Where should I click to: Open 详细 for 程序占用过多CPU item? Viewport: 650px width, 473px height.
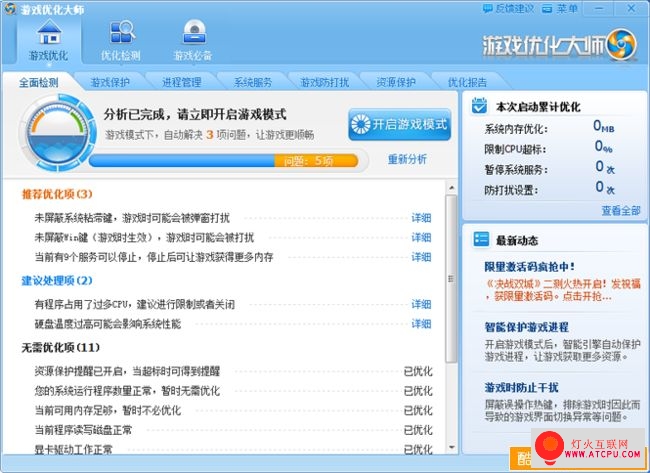pos(421,304)
